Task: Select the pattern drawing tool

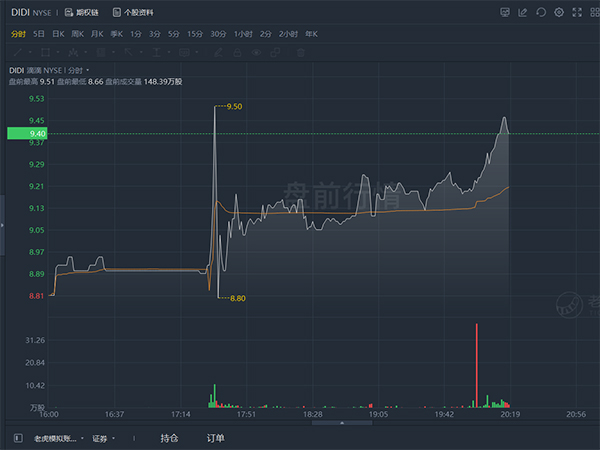Action: click(x=73, y=52)
